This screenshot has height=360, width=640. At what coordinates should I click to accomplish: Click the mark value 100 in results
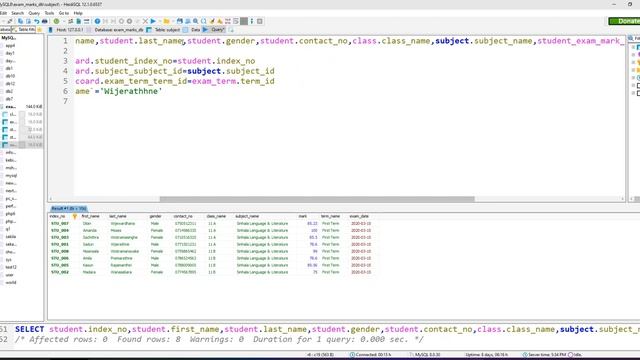tap(314, 231)
